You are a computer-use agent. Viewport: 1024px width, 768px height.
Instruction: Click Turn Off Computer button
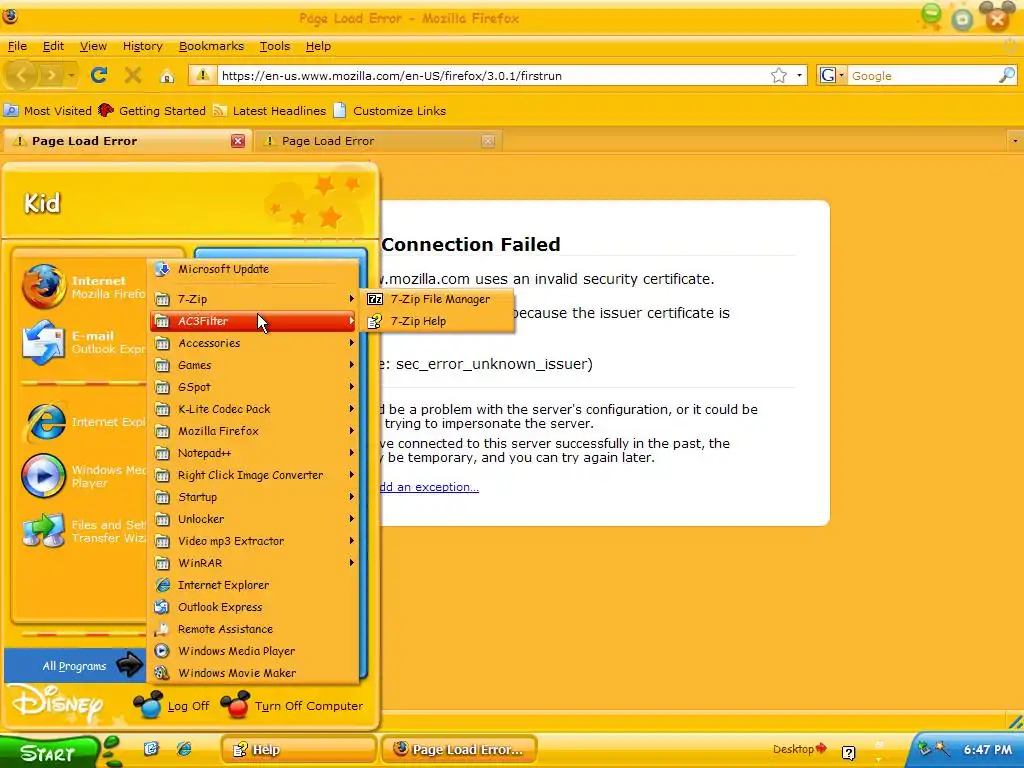pyautogui.click(x=292, y=706)
